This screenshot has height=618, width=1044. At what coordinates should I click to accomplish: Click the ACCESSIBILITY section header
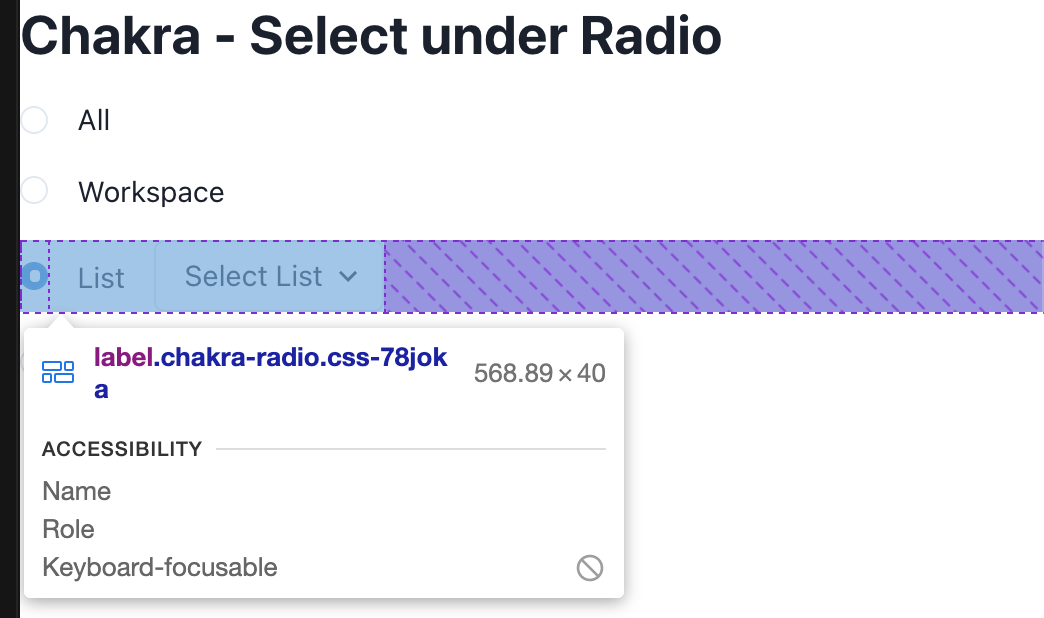pyautogui.click(x=121, y=449)
